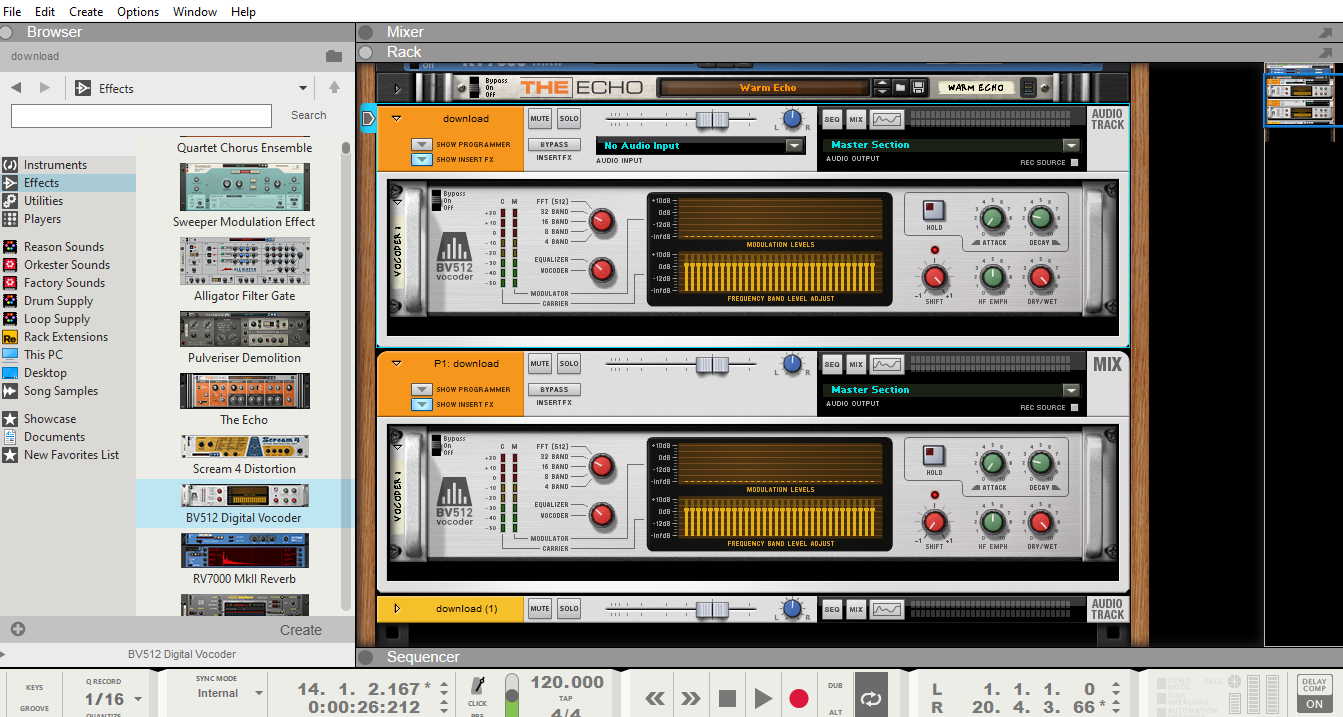Screen dimensions: 1343x717
Task: Click the Mixer panel circle icon
Action: (x=366, y=32)
